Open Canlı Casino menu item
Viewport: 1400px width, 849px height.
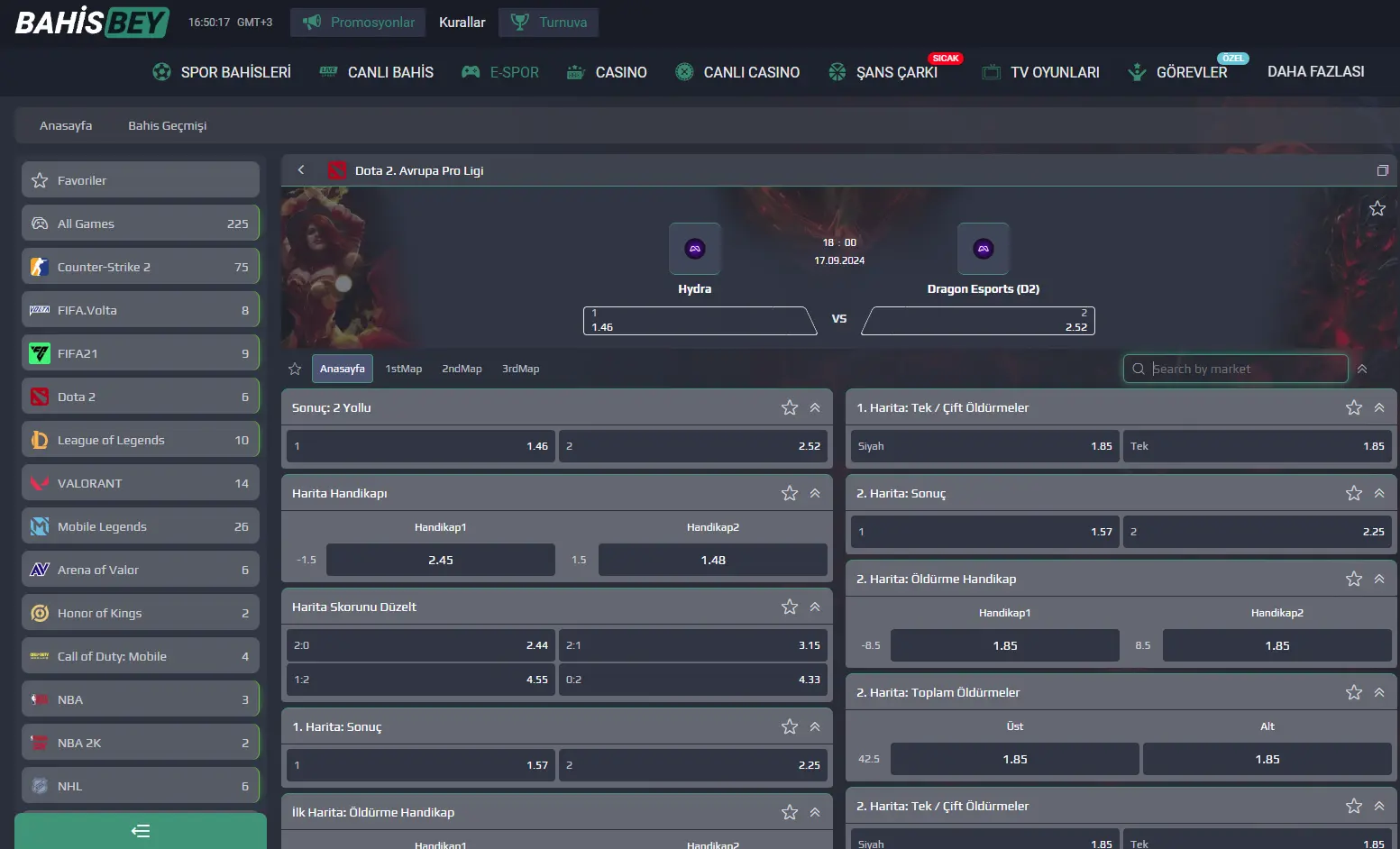737,72
